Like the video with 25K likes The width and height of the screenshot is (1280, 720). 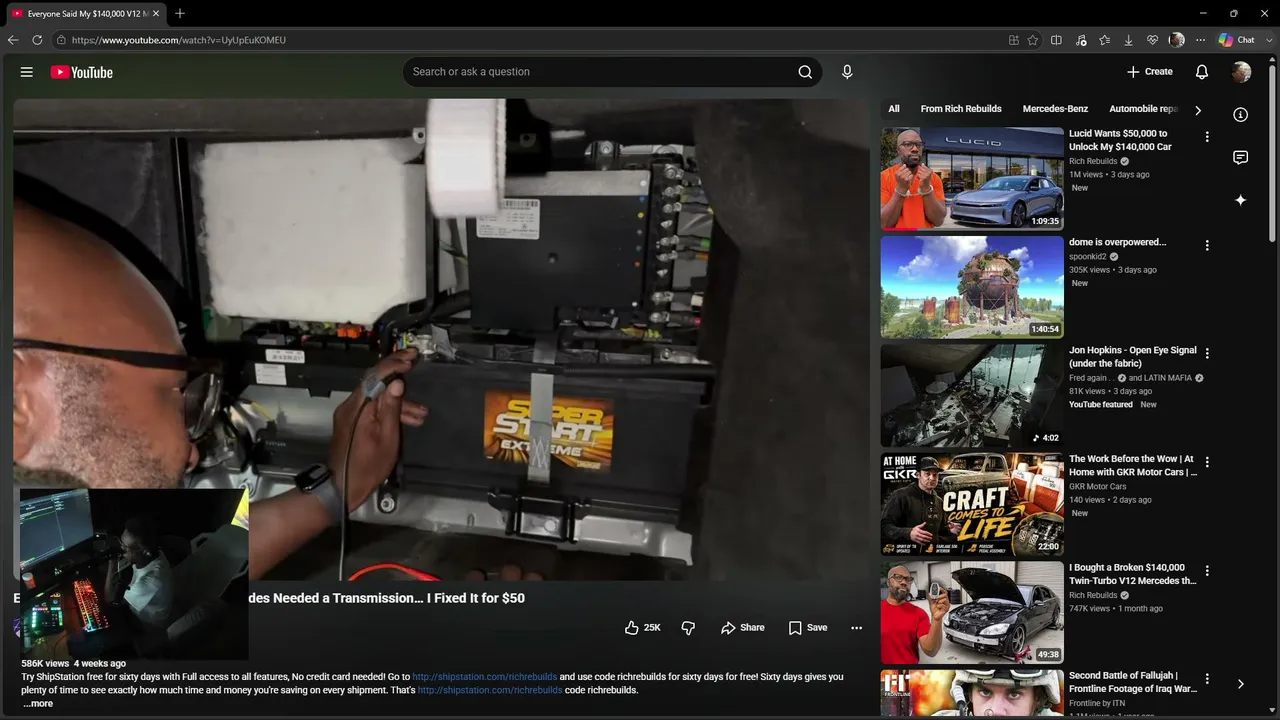[642, 628]
